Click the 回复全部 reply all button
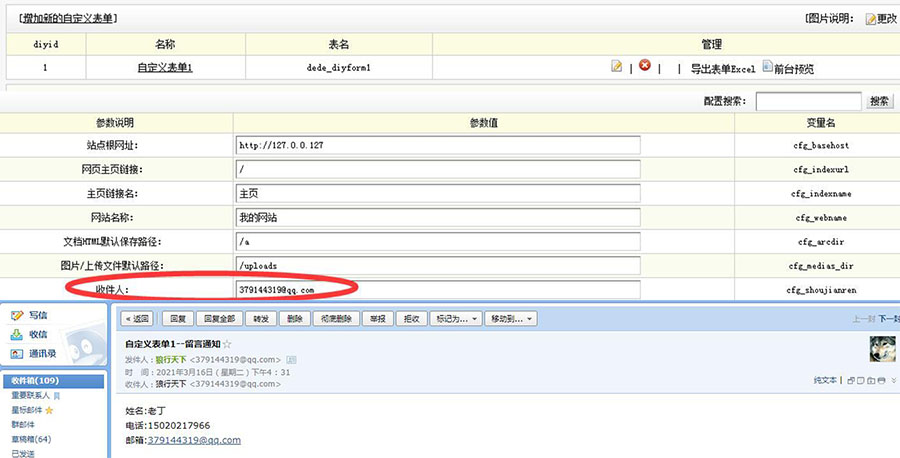This screenshot has width=900, height=458. point(219,319)
